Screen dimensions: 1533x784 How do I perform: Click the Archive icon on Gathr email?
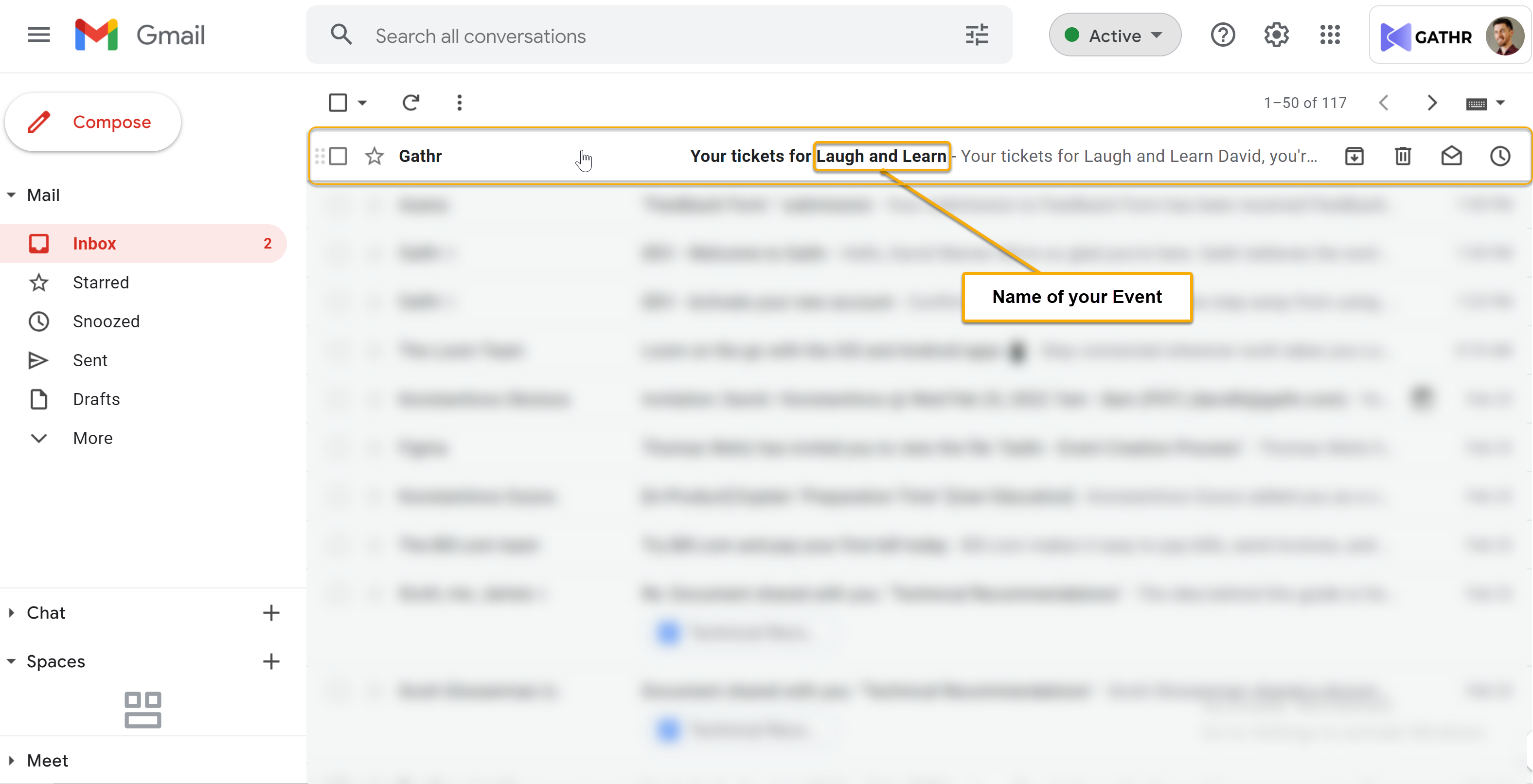pos(1354,156)
